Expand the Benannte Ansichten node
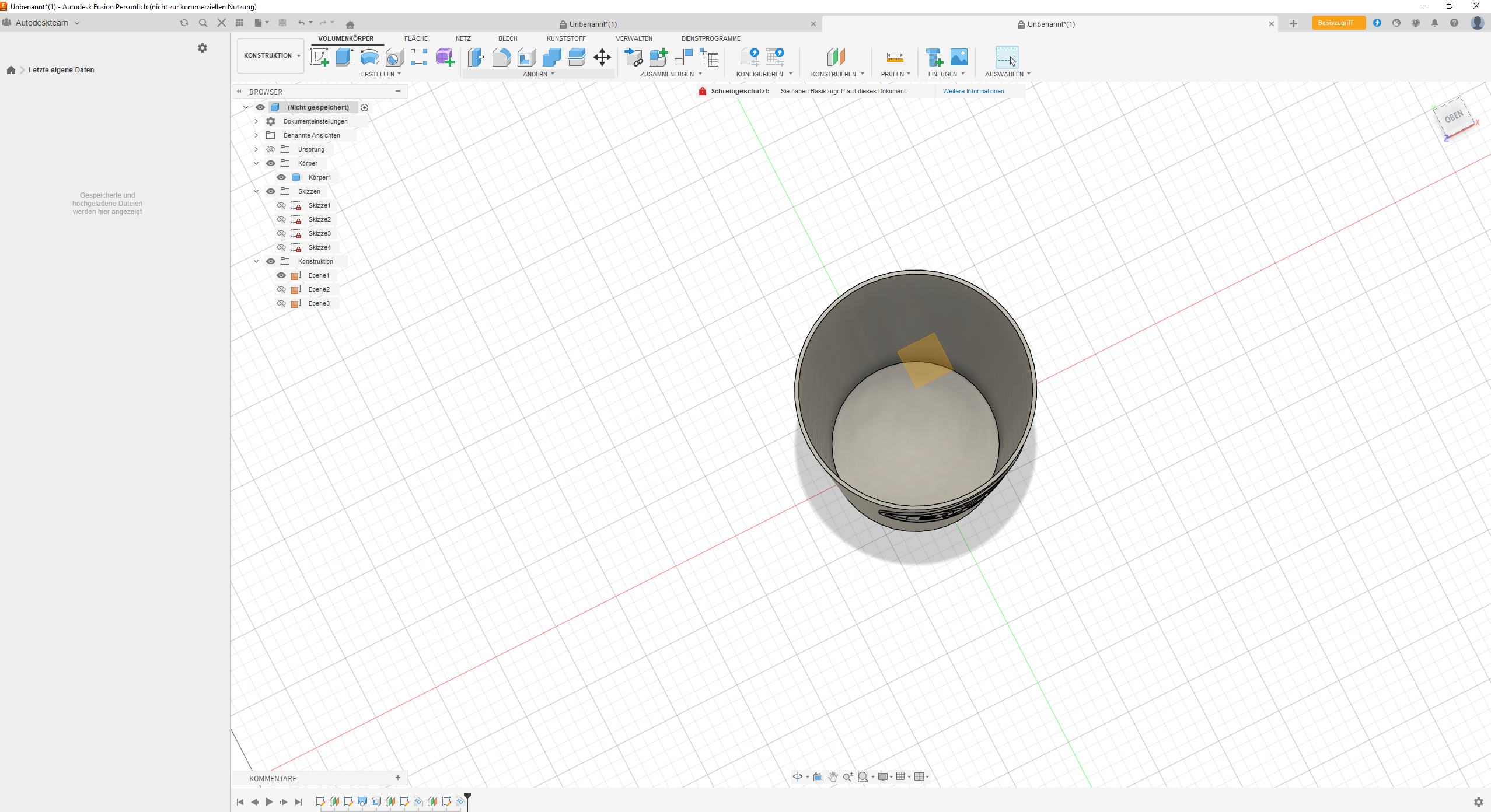Image resolution: width=1491 pixels, height=812 pixels. [256, 135]
